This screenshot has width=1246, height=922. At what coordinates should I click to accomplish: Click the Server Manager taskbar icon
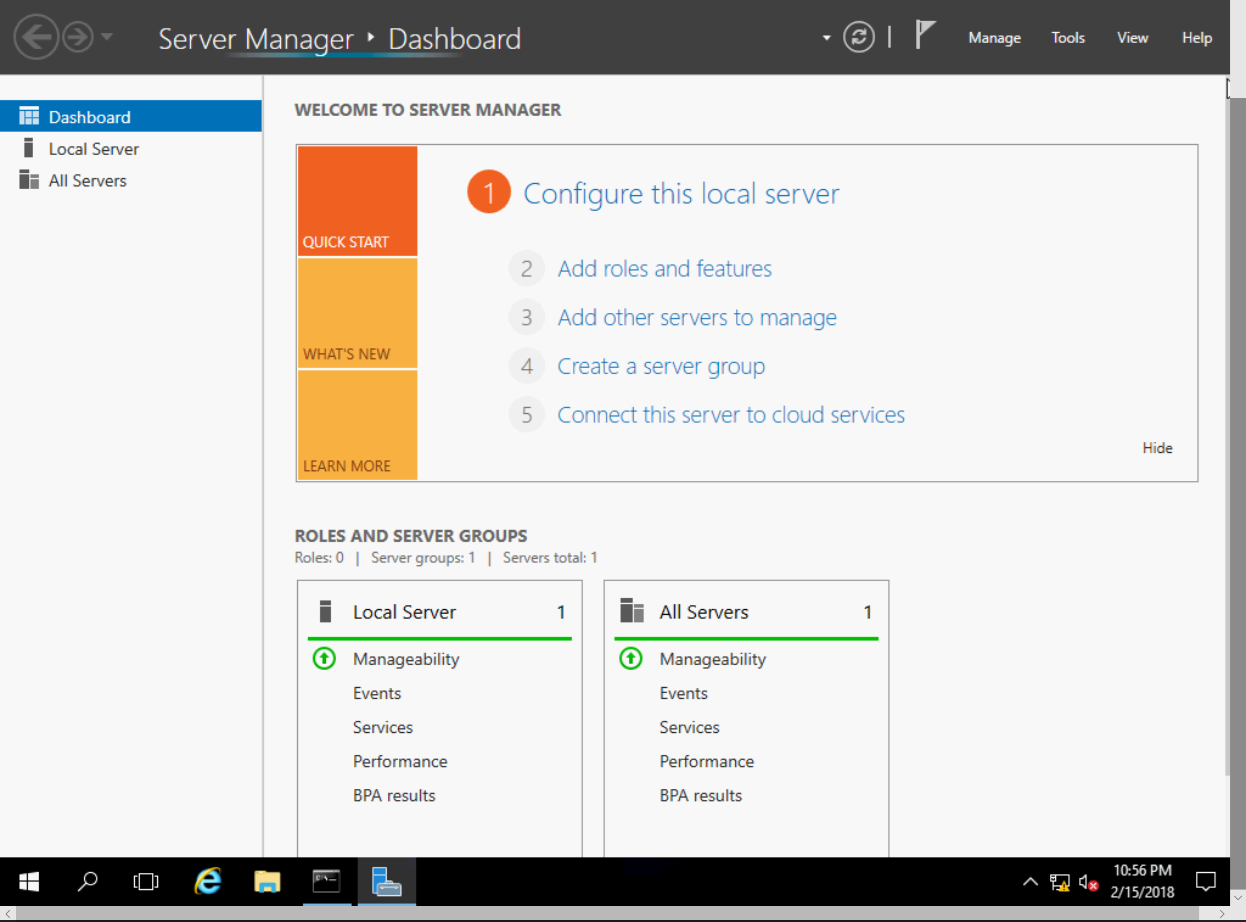coord(386,881)
